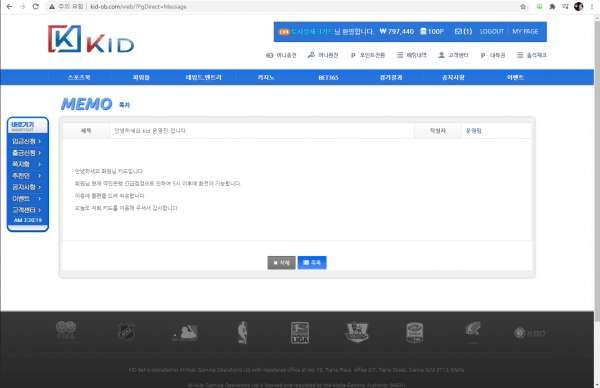Click the 운영팀 author link

click(474, 131)
